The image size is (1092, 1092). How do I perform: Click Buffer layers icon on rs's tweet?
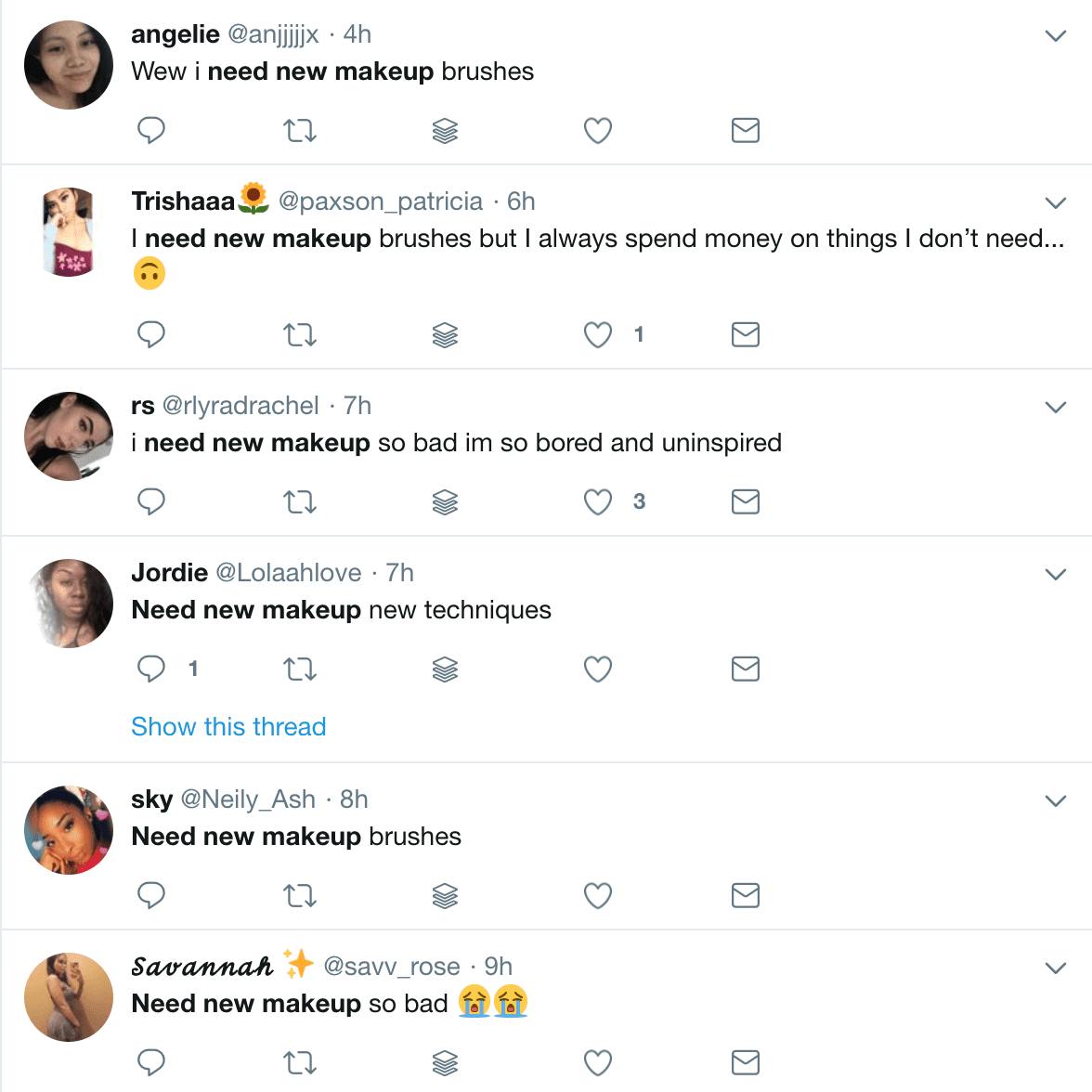(x=445, y=502)
